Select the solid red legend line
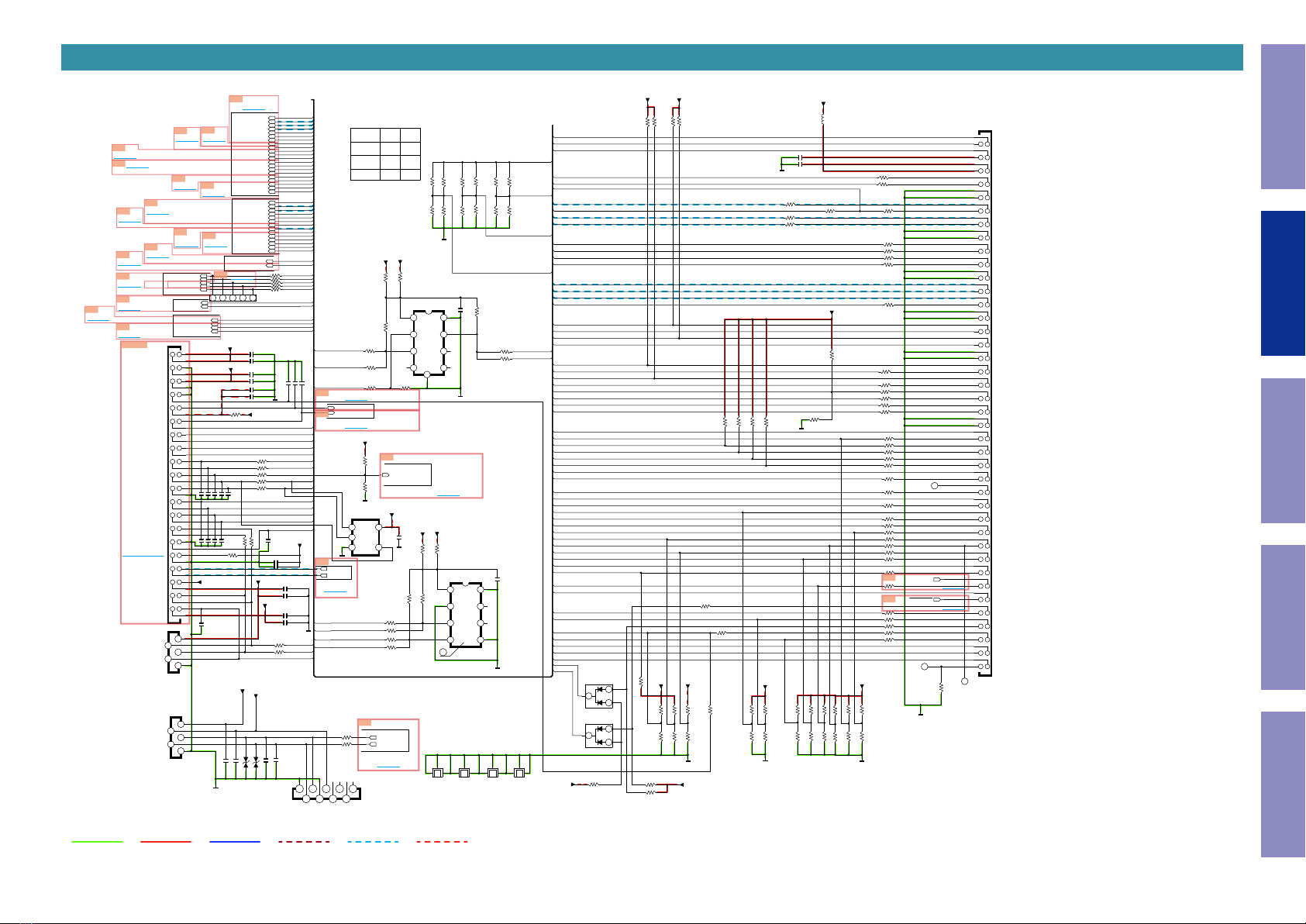This screenshot has width=1306, height=924. [x=166, y=841]
